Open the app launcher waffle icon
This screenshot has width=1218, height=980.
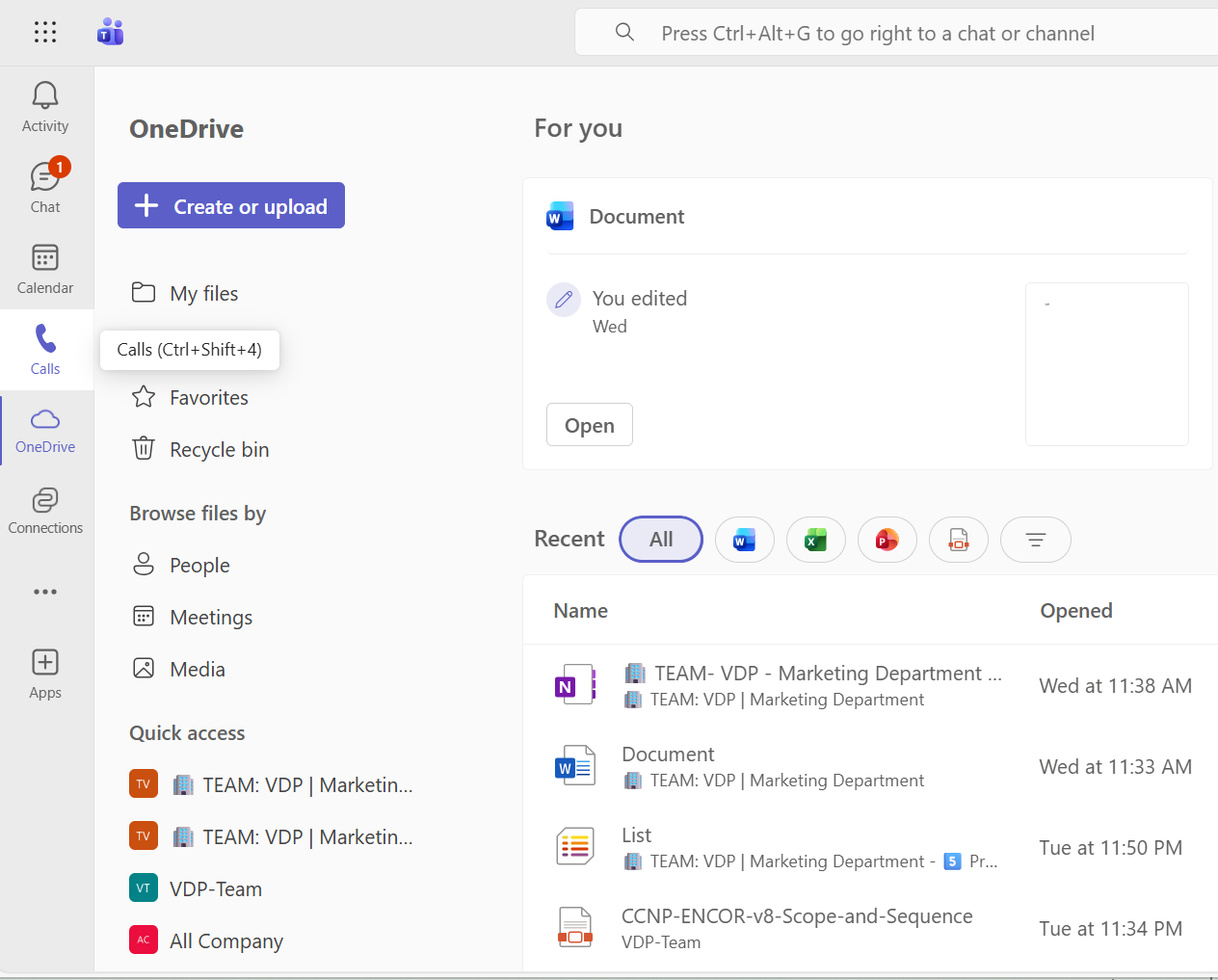[x=45, y=32]
